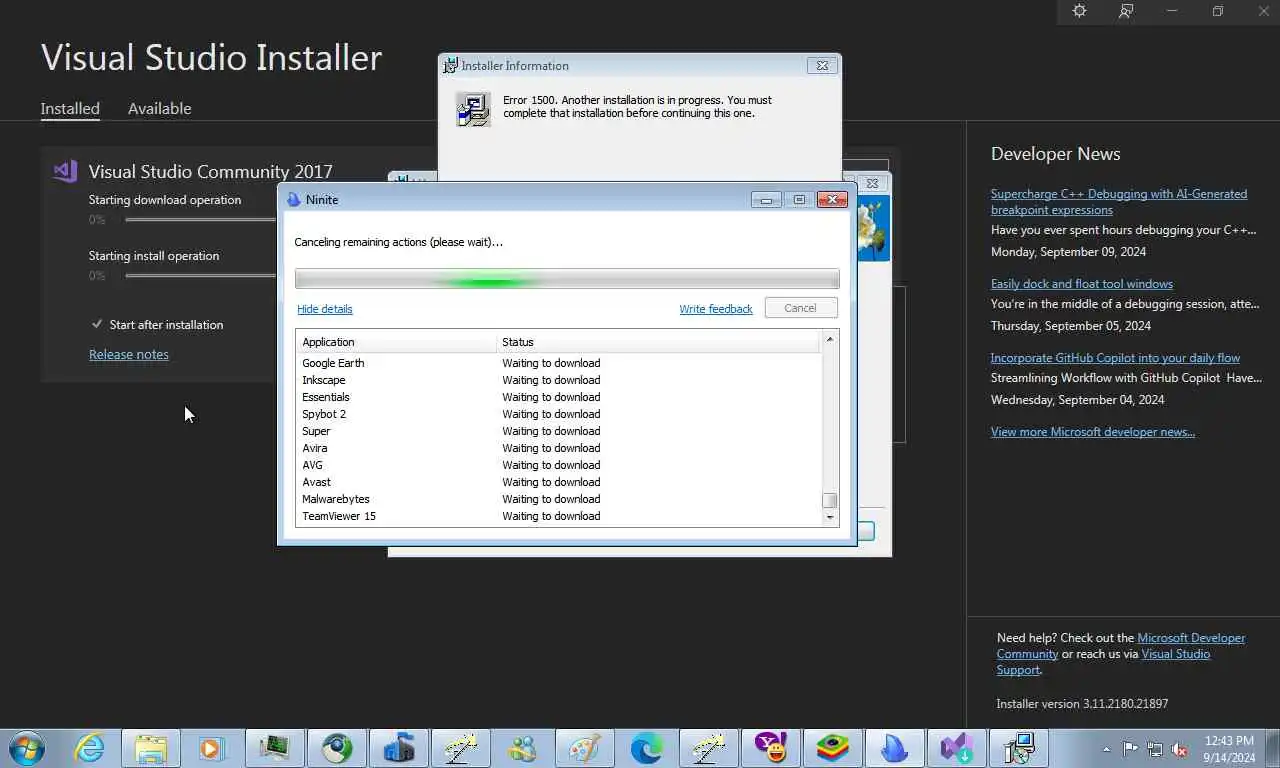Open Microsoft Edge in the taskbar
Image resolution: width=1280 pixels, height=768 pixels.
point(647,748)
